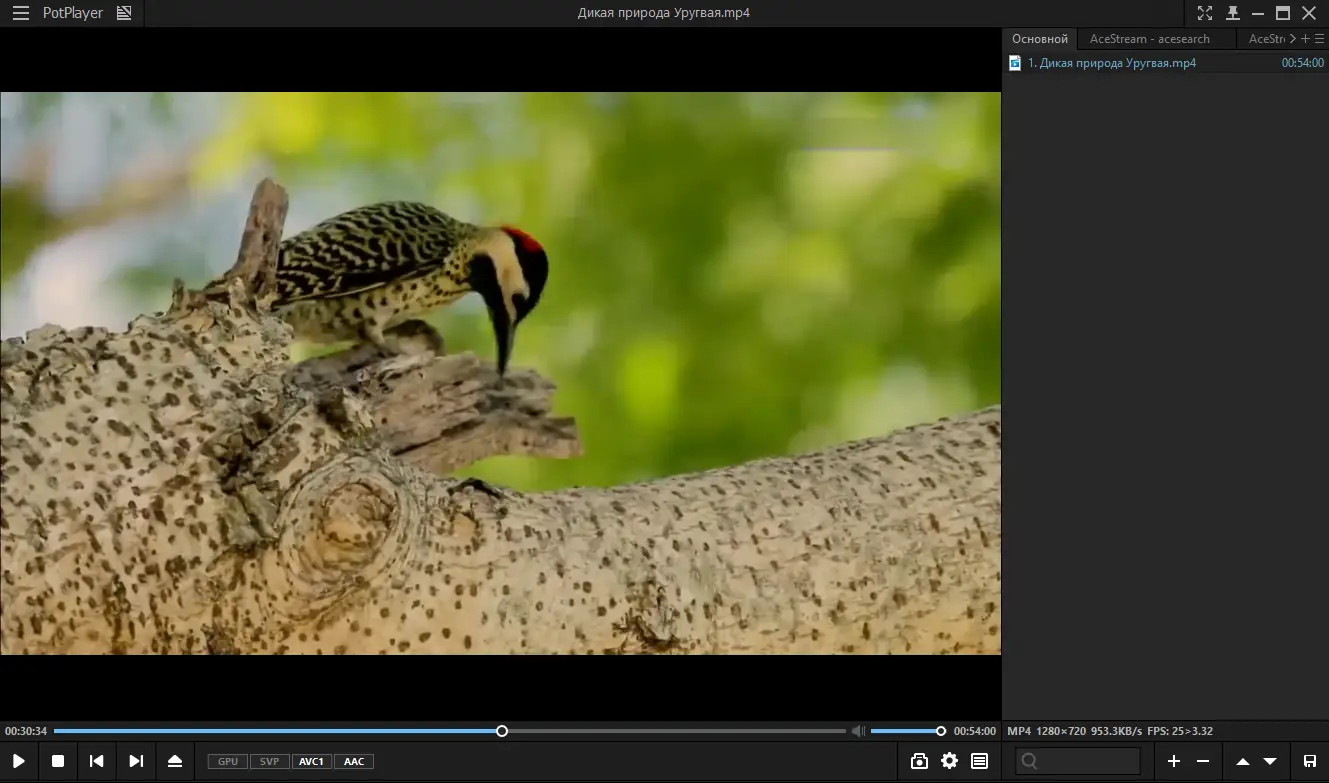Click the 1280×720 resolution in status bar

1061,731
